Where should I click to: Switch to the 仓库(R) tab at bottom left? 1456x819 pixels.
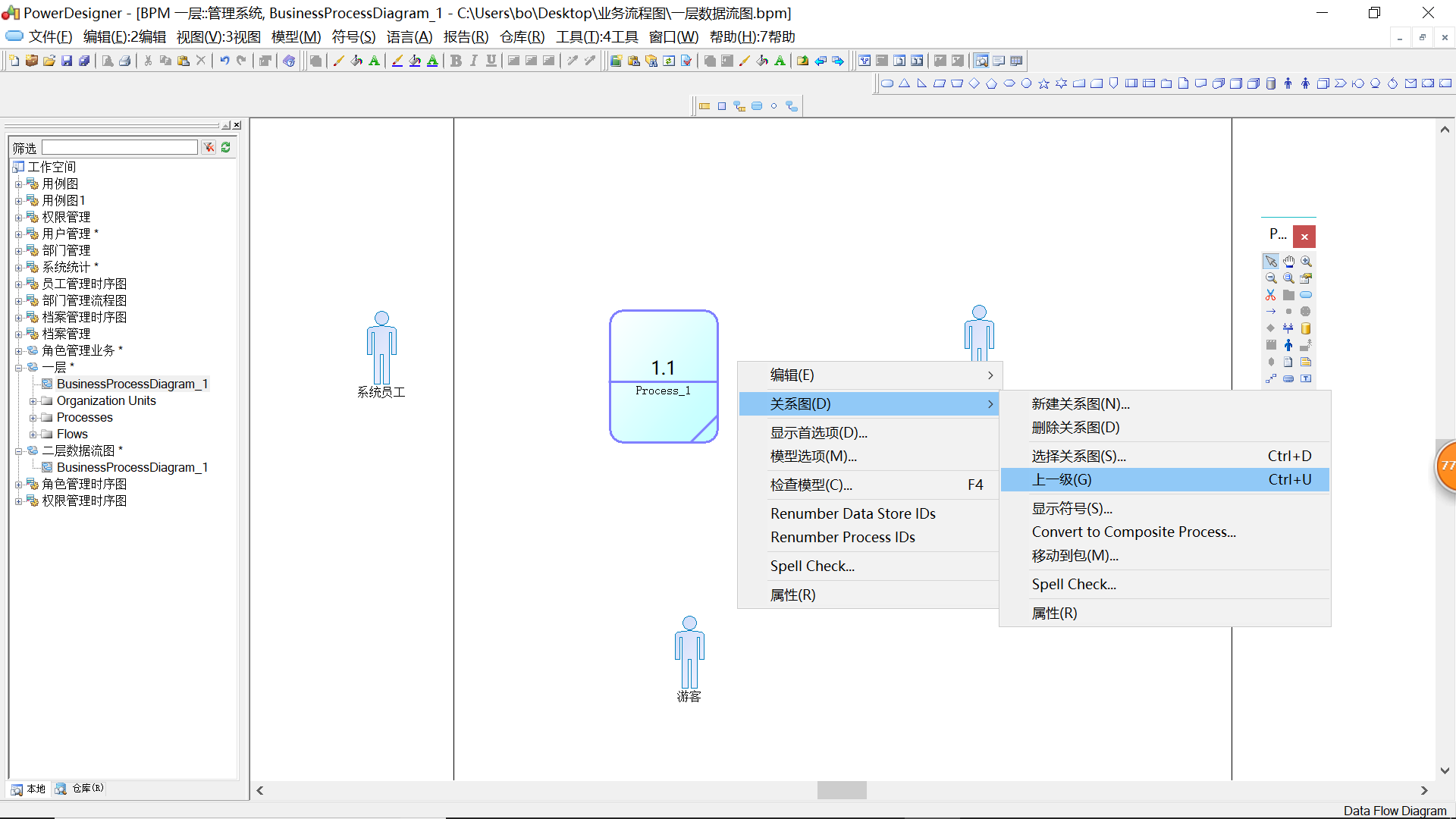point(79,789)
